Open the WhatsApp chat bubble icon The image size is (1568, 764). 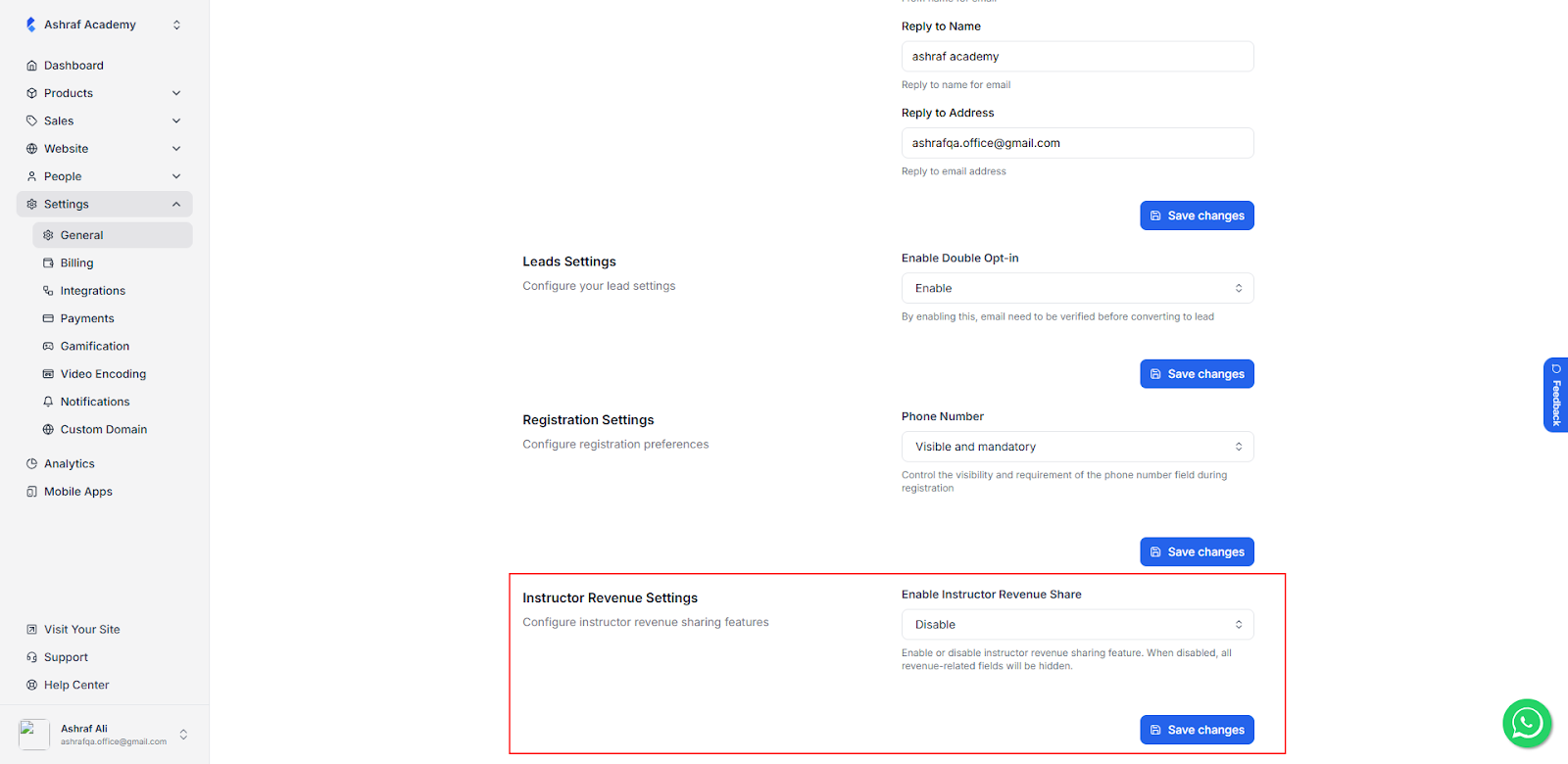[1527, 723]
